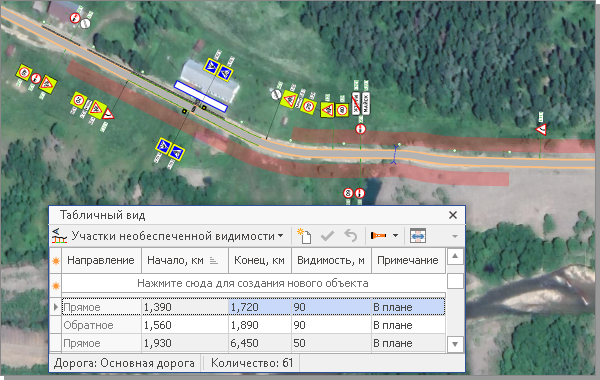Click 'Нажмите сюда для создания нового объекта' row
Image resolution: width=600 pixels, height=380 pixels.
(253, 284)
